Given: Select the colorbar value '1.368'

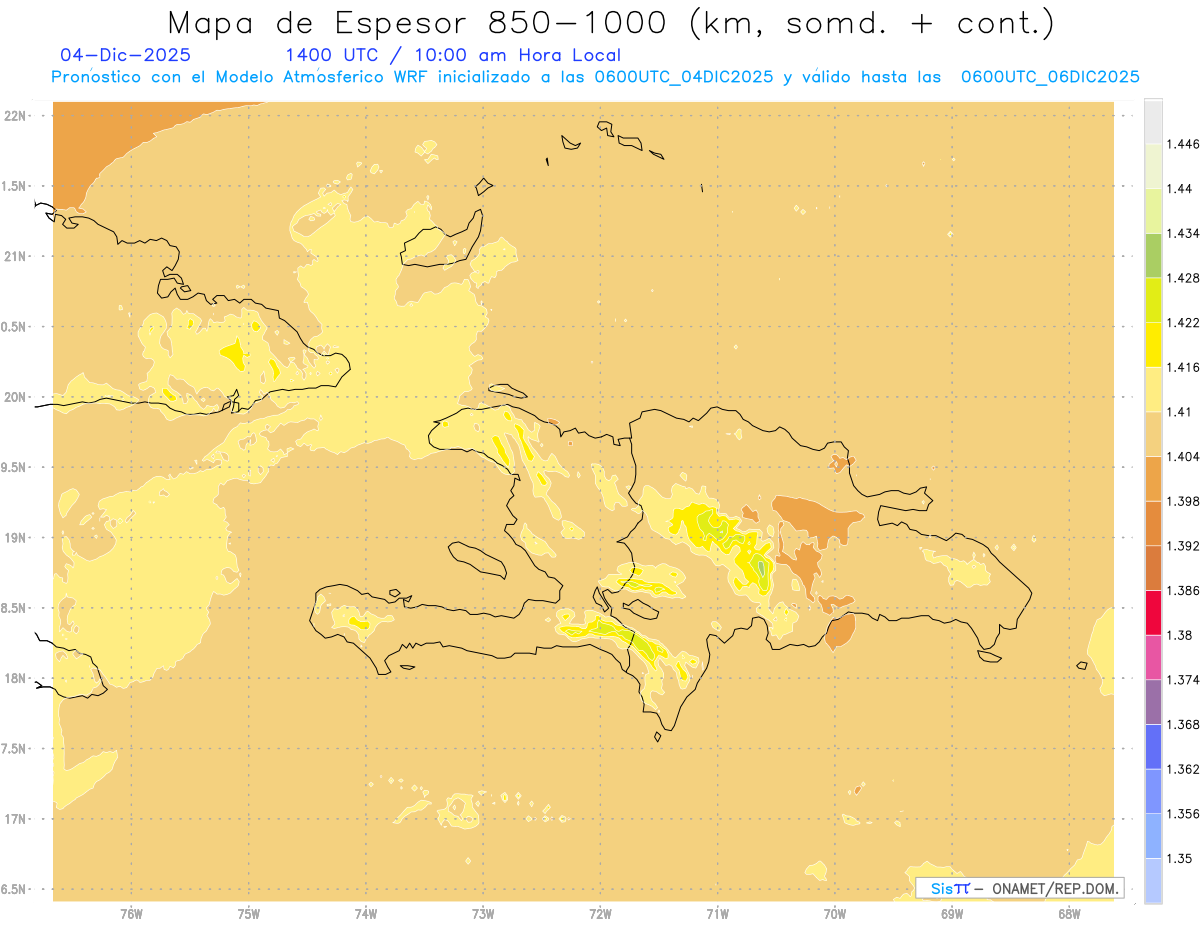Looking at the screenshot, I should click(1184, 724).
